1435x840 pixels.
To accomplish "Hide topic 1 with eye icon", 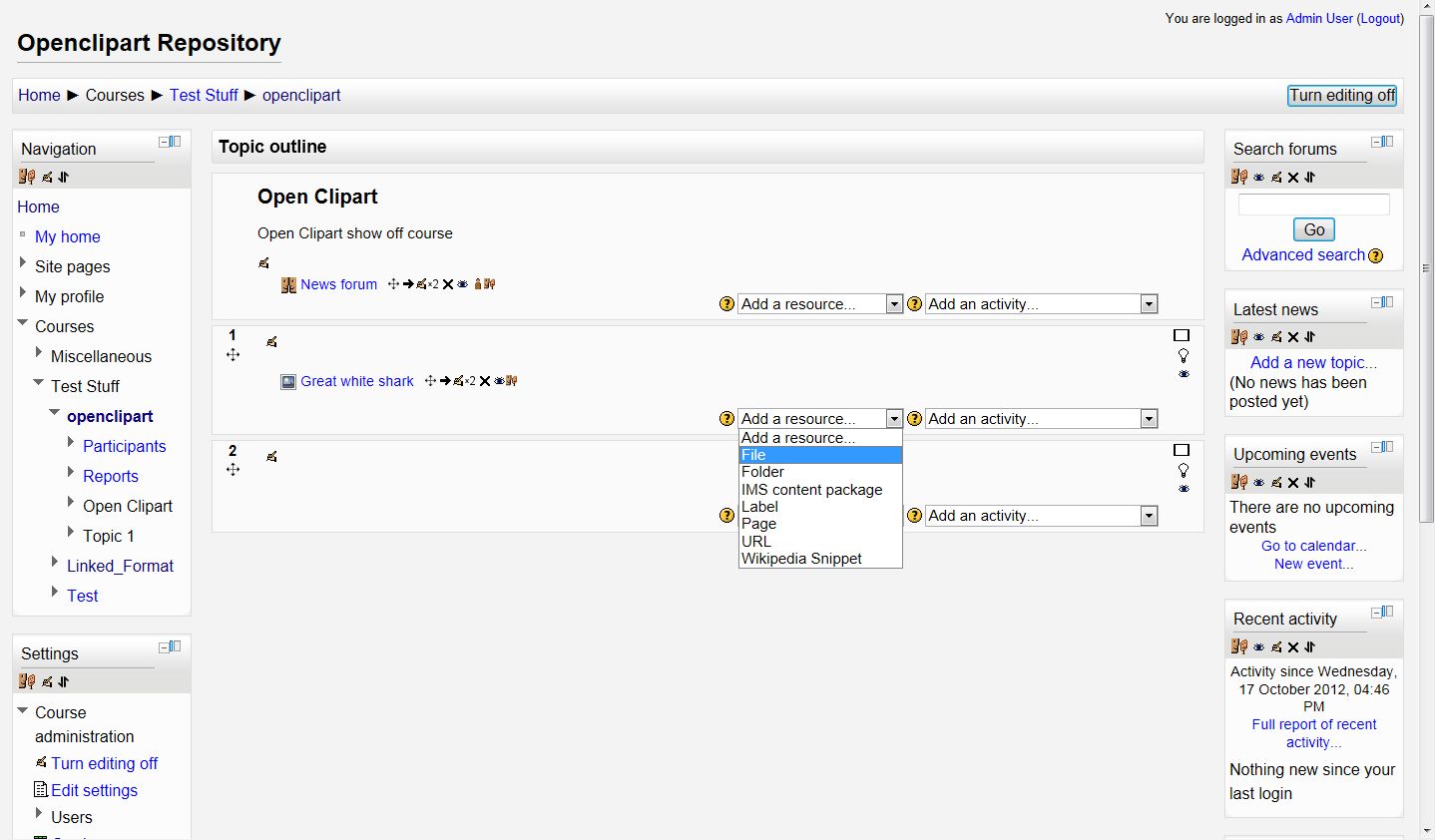I will pos(1184,374).
